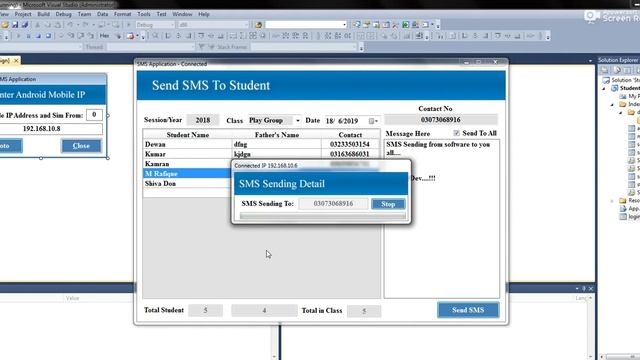Click the Contact No field showing 03073068916
640x360 pixels.
click(441, 120)
